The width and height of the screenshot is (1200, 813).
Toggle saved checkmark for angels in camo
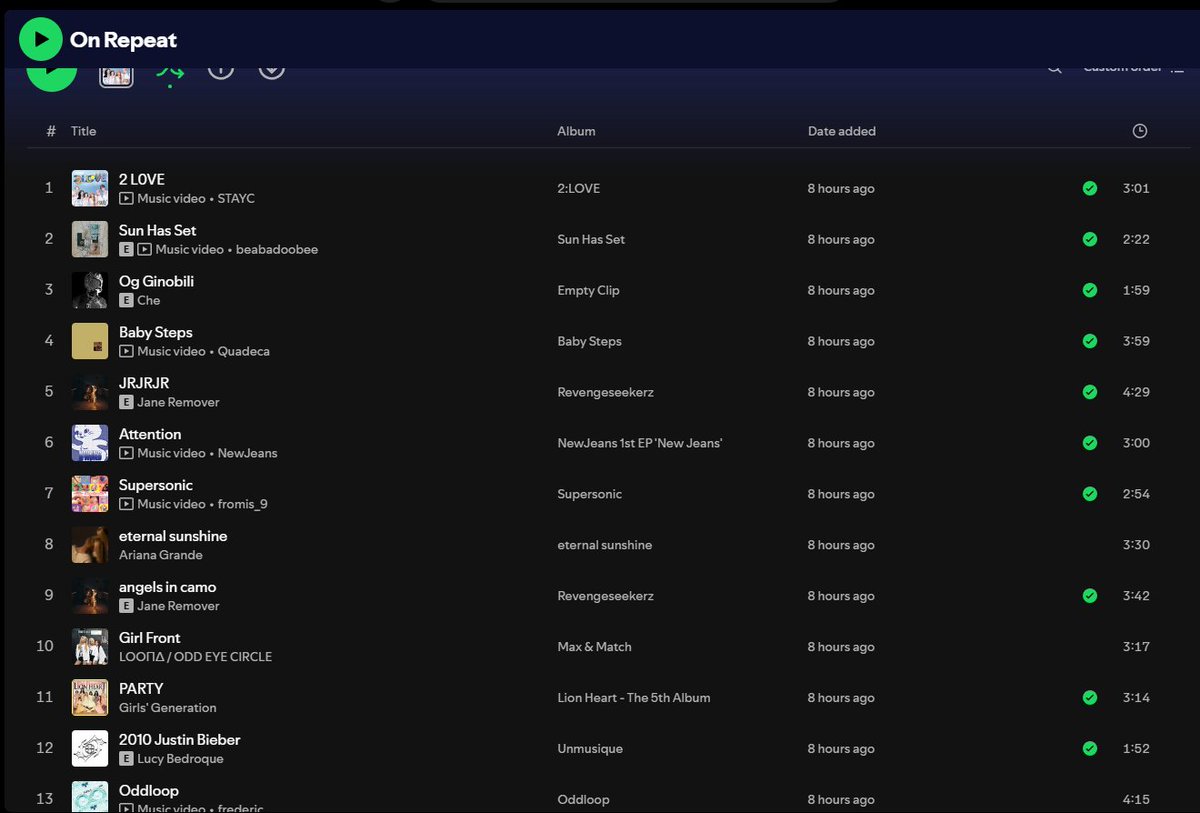click(1090, 596)
